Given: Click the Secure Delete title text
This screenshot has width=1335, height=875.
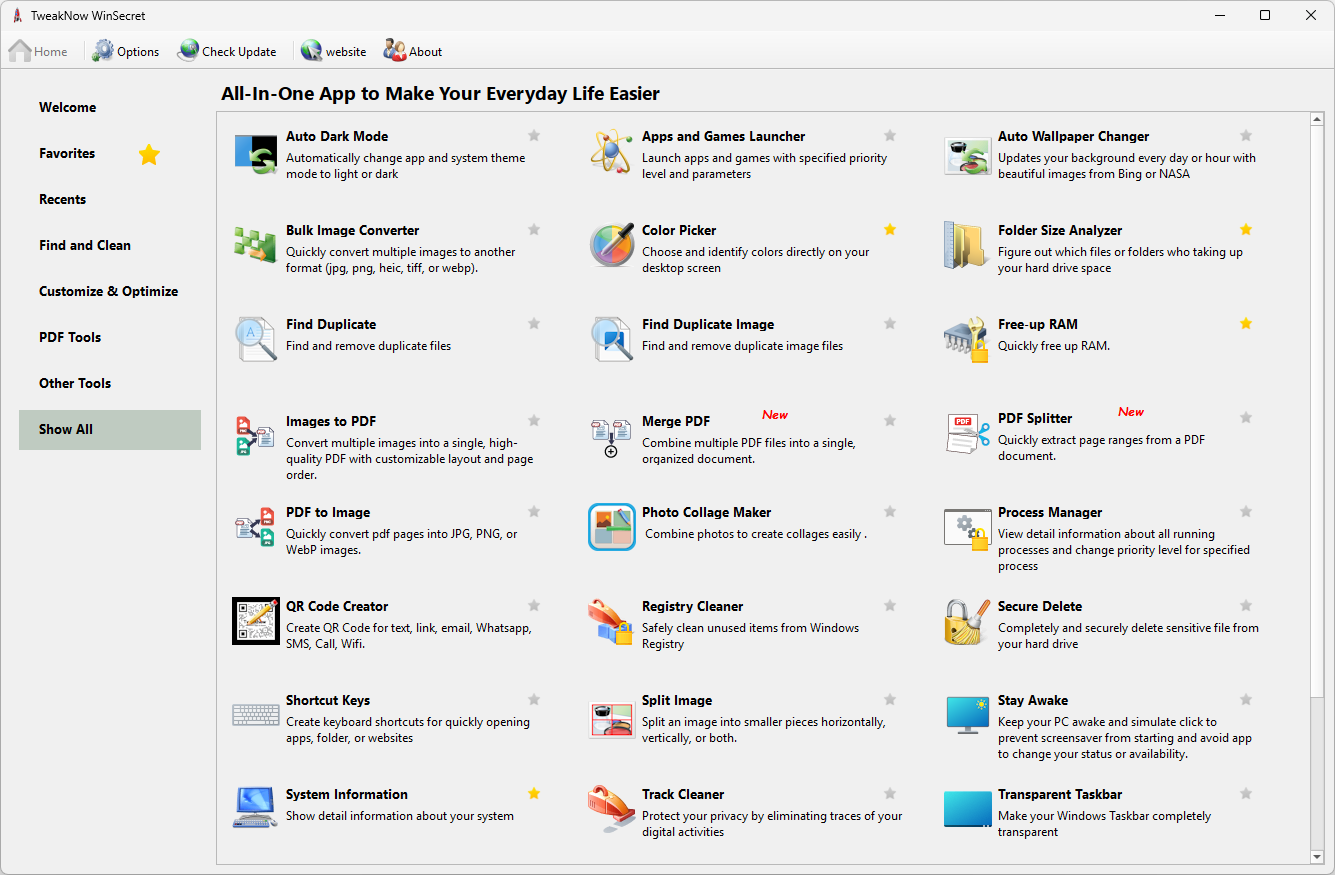Looking at the screenshot, I should coord(1040,606).
